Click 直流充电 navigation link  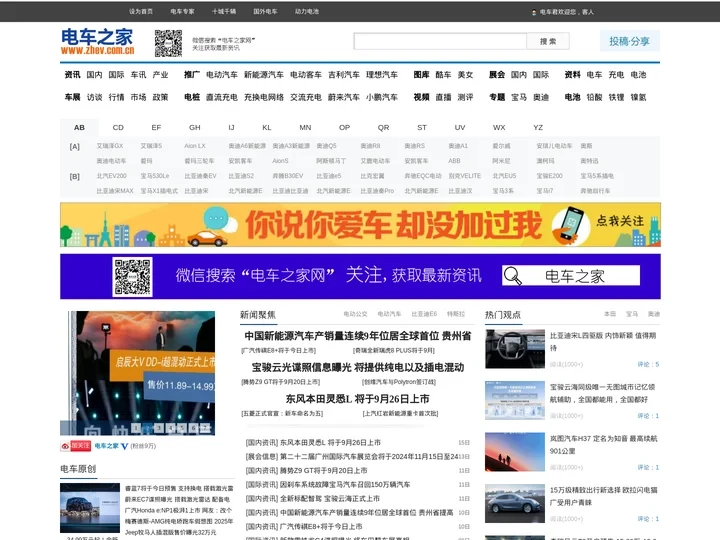(x=222, y=97)
